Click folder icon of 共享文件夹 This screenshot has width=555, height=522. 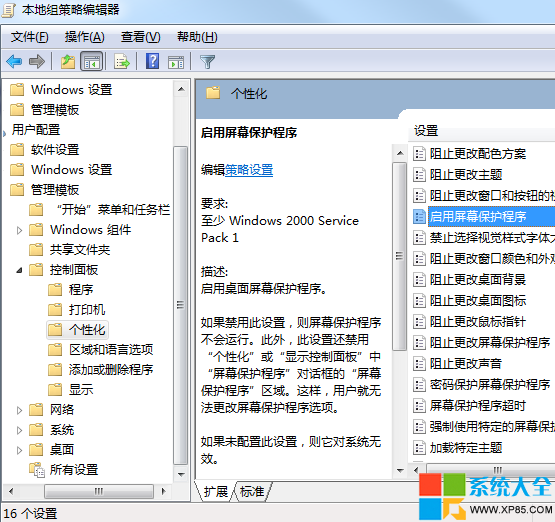tap(36, 250)
